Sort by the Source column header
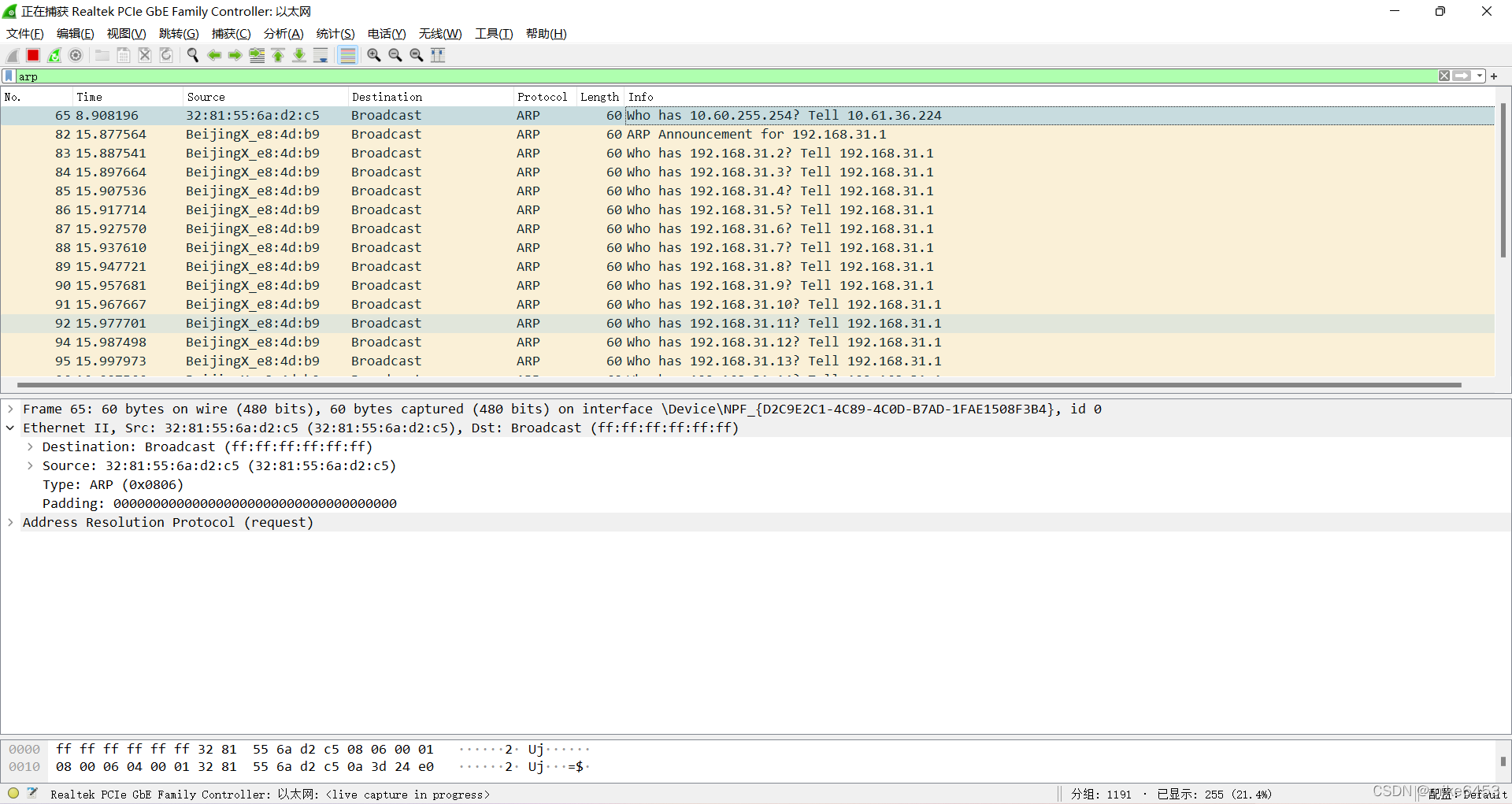The width and height of the screenshot is (1512, 804). (x=265, y=97)
